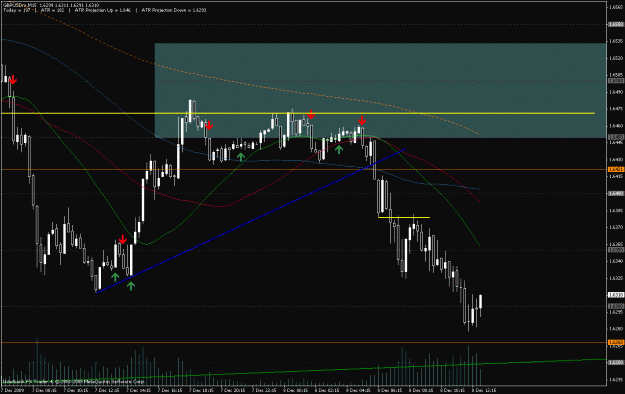Screen dimensions: 625x394
Task: Click the white current price label on the axis
Action: click(x=615, y=295)
